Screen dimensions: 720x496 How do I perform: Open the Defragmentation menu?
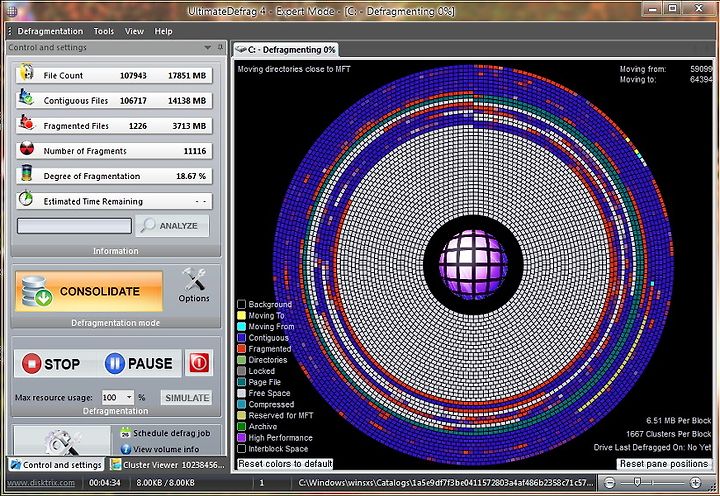click(x=50, y=31)
